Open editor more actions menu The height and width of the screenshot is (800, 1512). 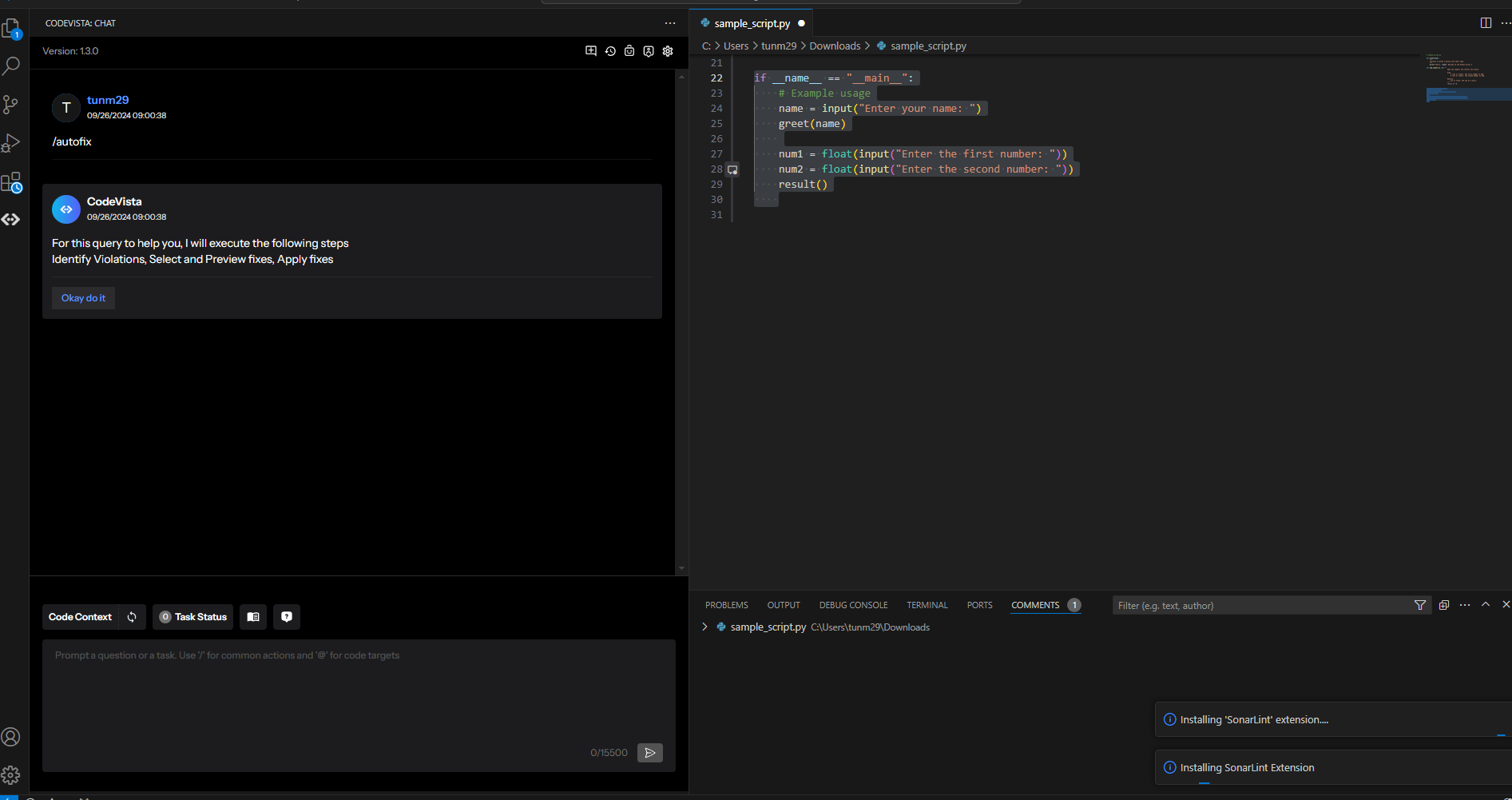1506,23
